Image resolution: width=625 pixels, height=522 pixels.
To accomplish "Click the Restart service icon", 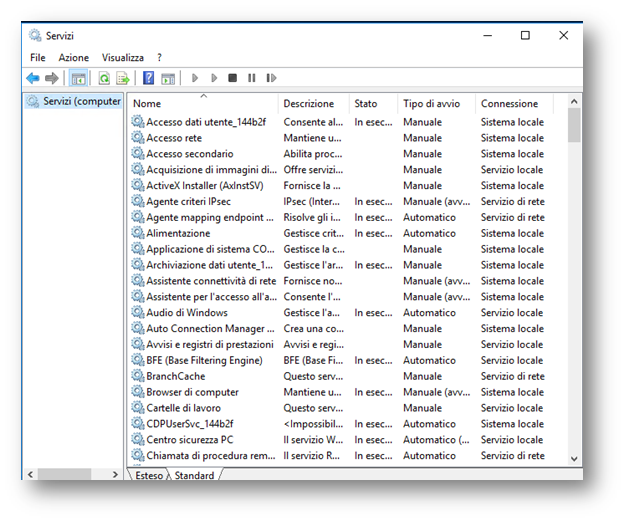I will [x=271, y=78].
